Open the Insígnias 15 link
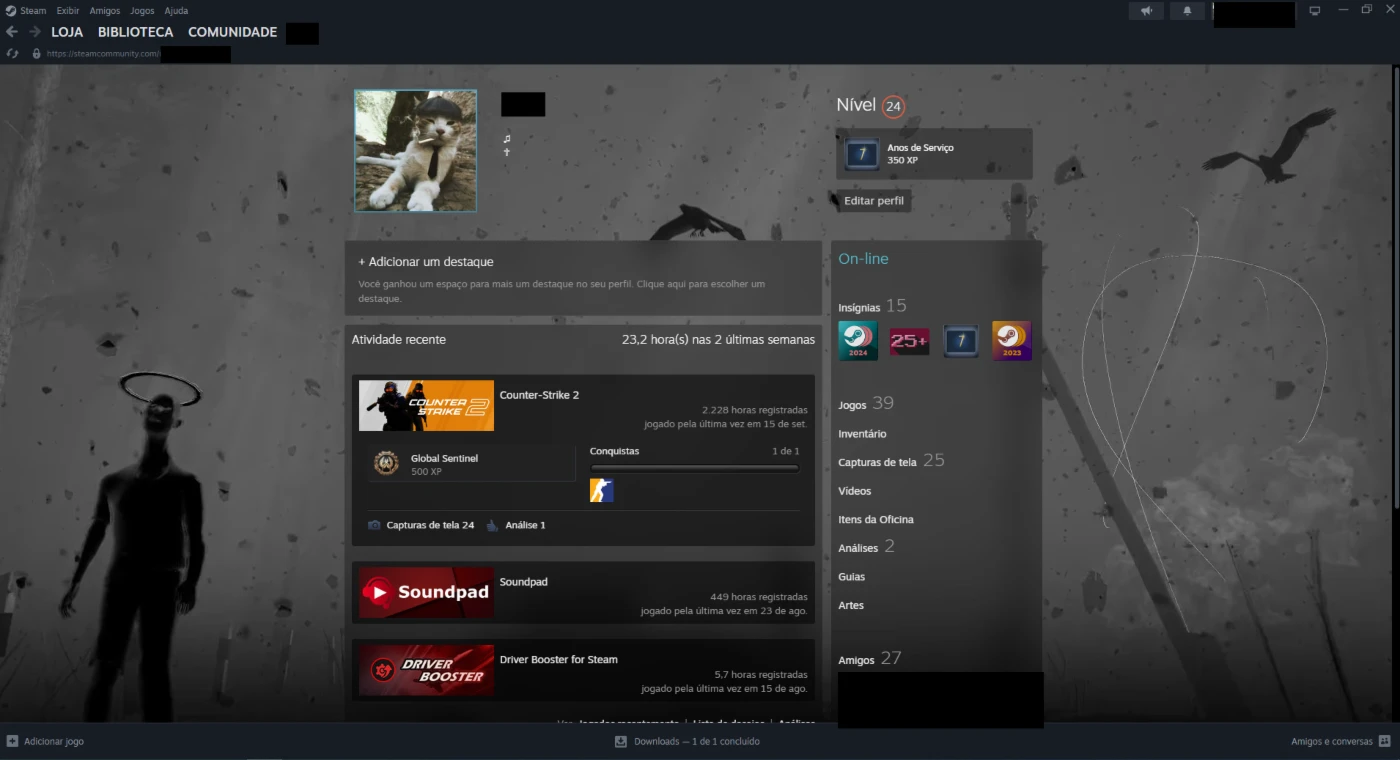Viewport: 1400px width, 760px height. click(x=872, y=306)
